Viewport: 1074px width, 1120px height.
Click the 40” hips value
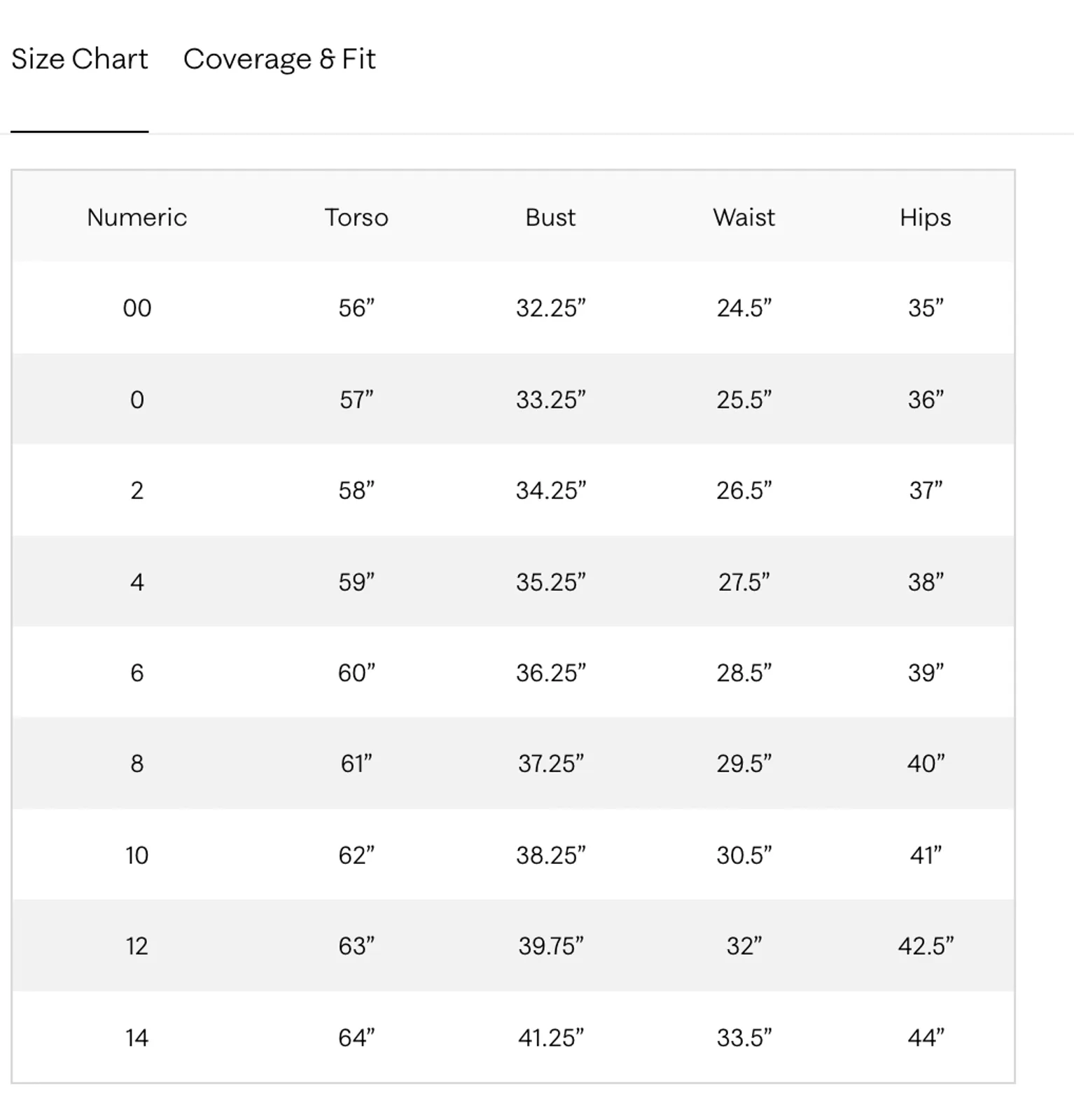(x=926, y=764)
